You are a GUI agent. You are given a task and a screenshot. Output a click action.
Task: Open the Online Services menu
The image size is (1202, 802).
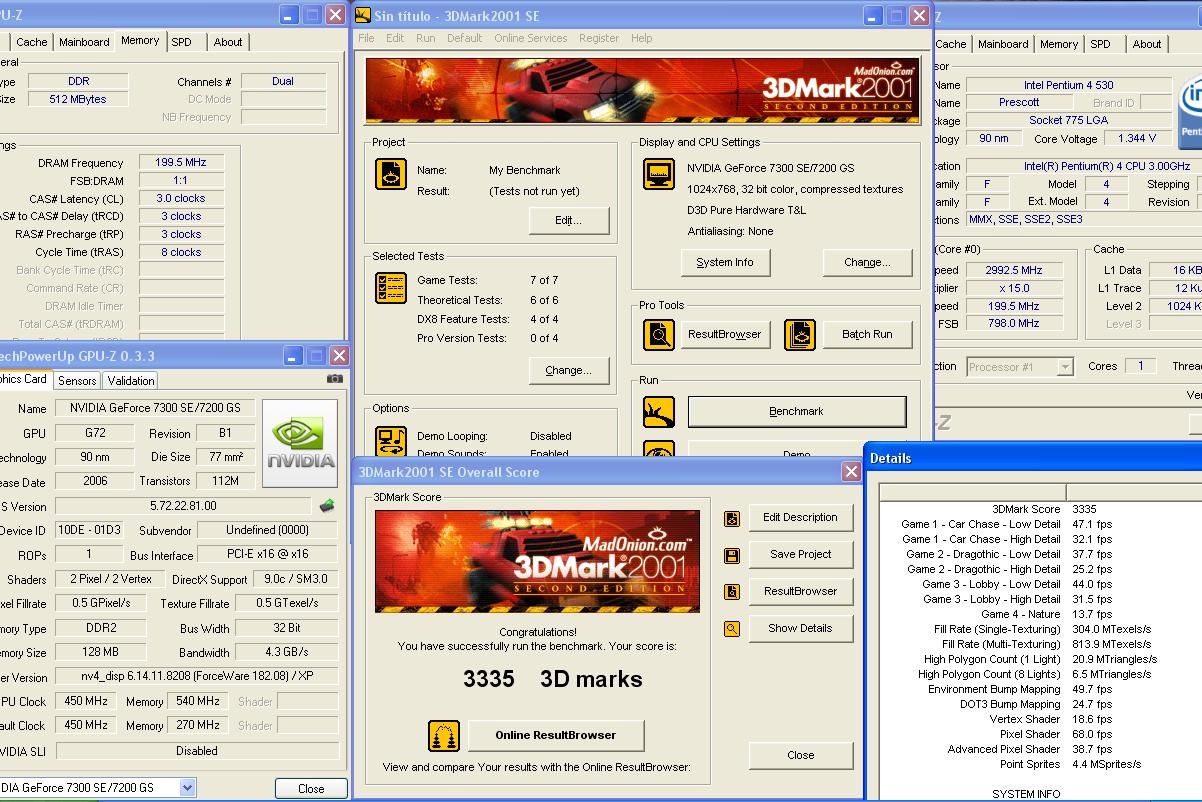point(530,38)
